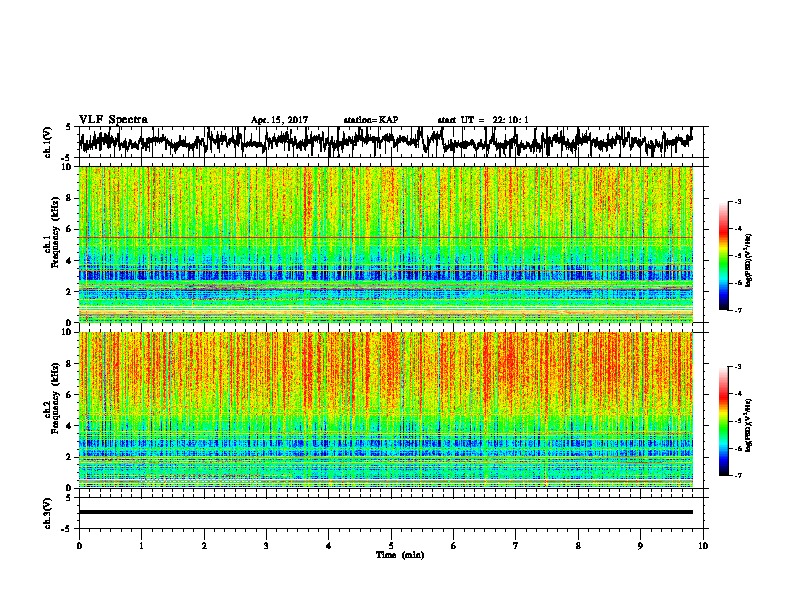The image size is (792, 612).
Task: Click the "start UT = 22:10: 1" text
Action: click(x=483, y=120)
